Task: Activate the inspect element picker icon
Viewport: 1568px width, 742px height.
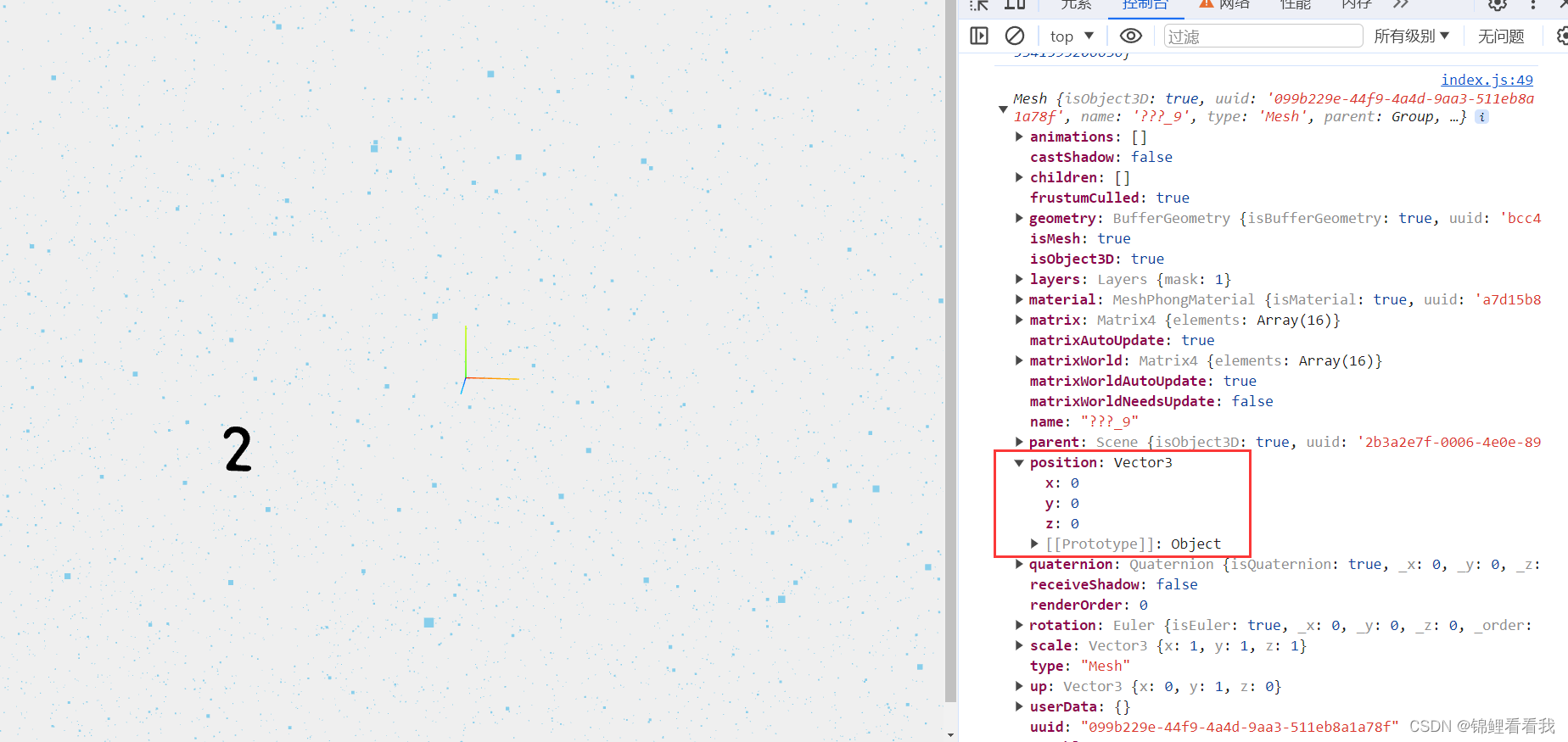Action: [x=979, y=4]
